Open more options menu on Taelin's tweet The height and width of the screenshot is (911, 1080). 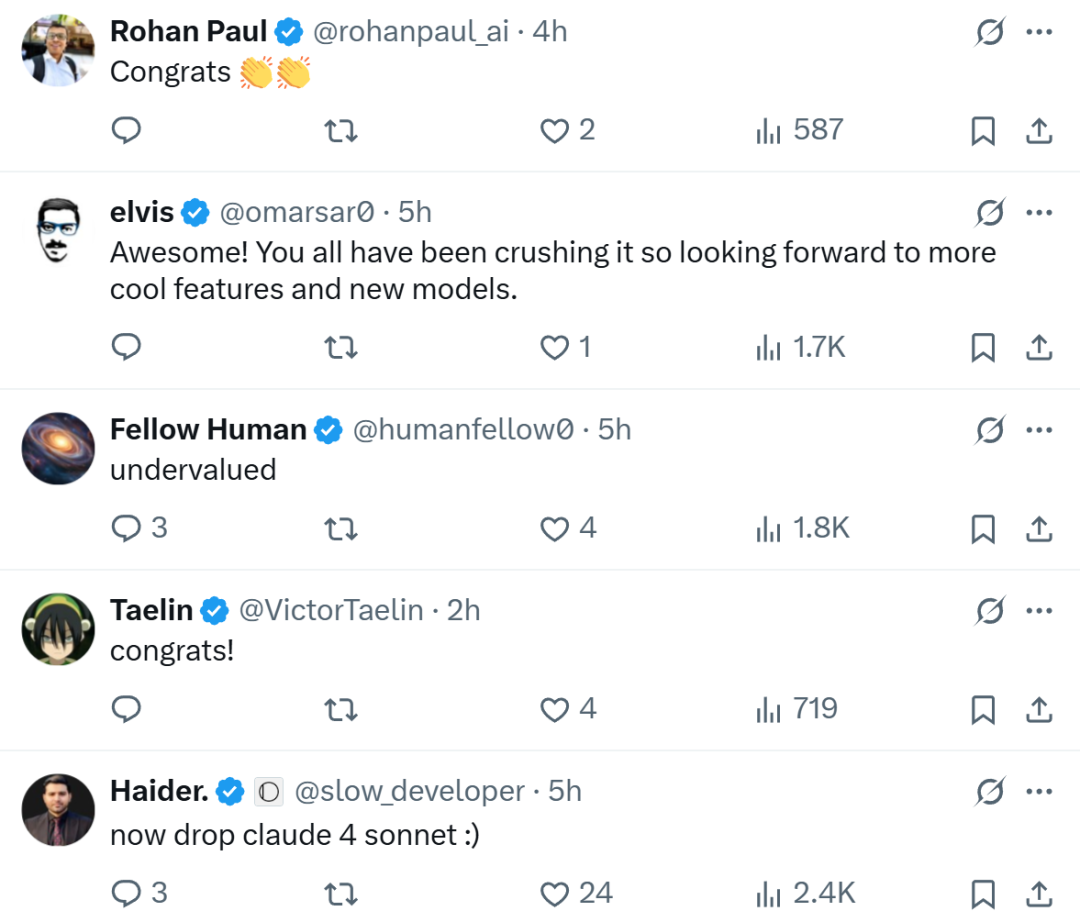click(1040, 610)
